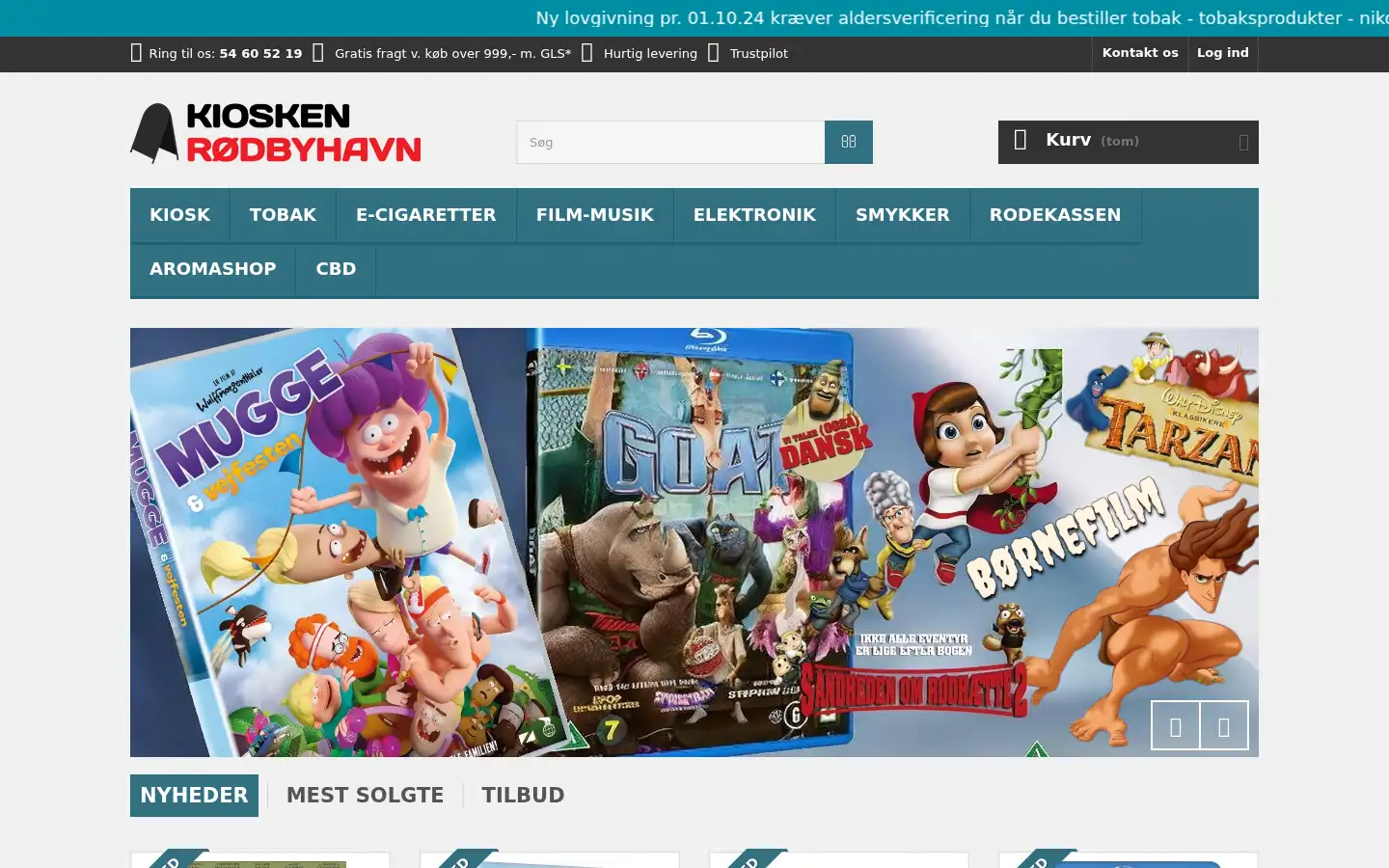Image resolution: width=1389 pixels, height=868 pixels.
Task: Click the phone icon before Ring til os
Action: click(136, 53)
